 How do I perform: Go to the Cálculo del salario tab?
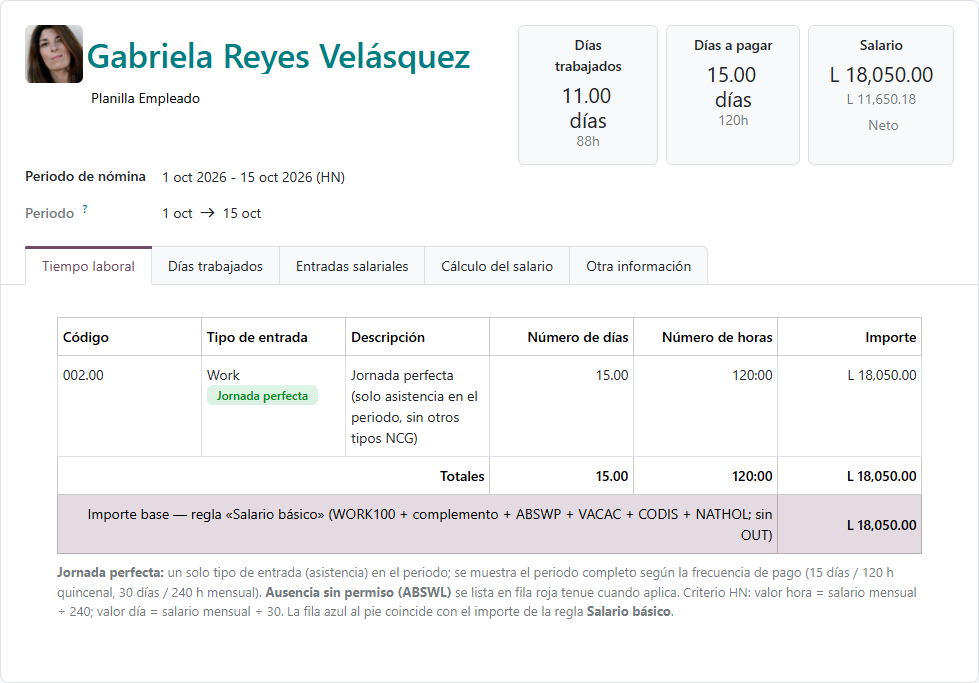click(496, 266)
